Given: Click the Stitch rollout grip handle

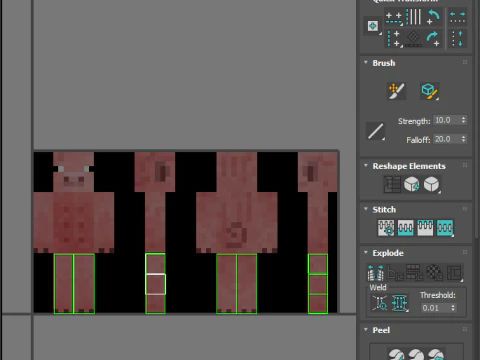Looking at the screenshot, I should click(x=465, y=209).
